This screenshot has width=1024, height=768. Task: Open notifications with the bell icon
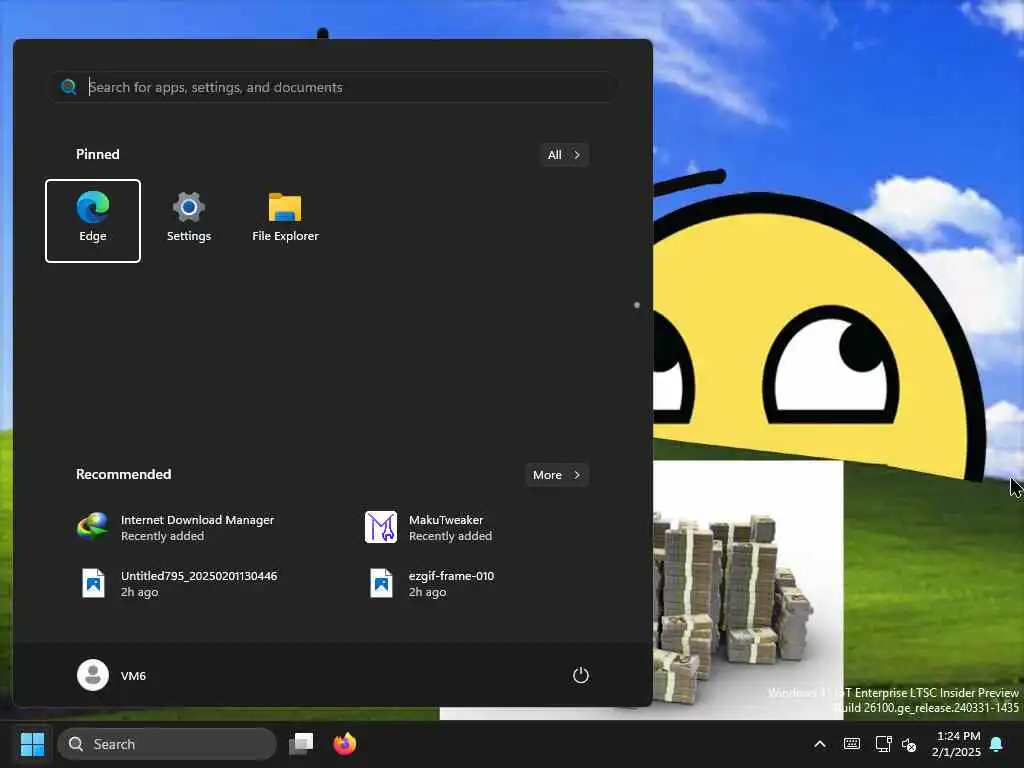[x=997, y=744]
